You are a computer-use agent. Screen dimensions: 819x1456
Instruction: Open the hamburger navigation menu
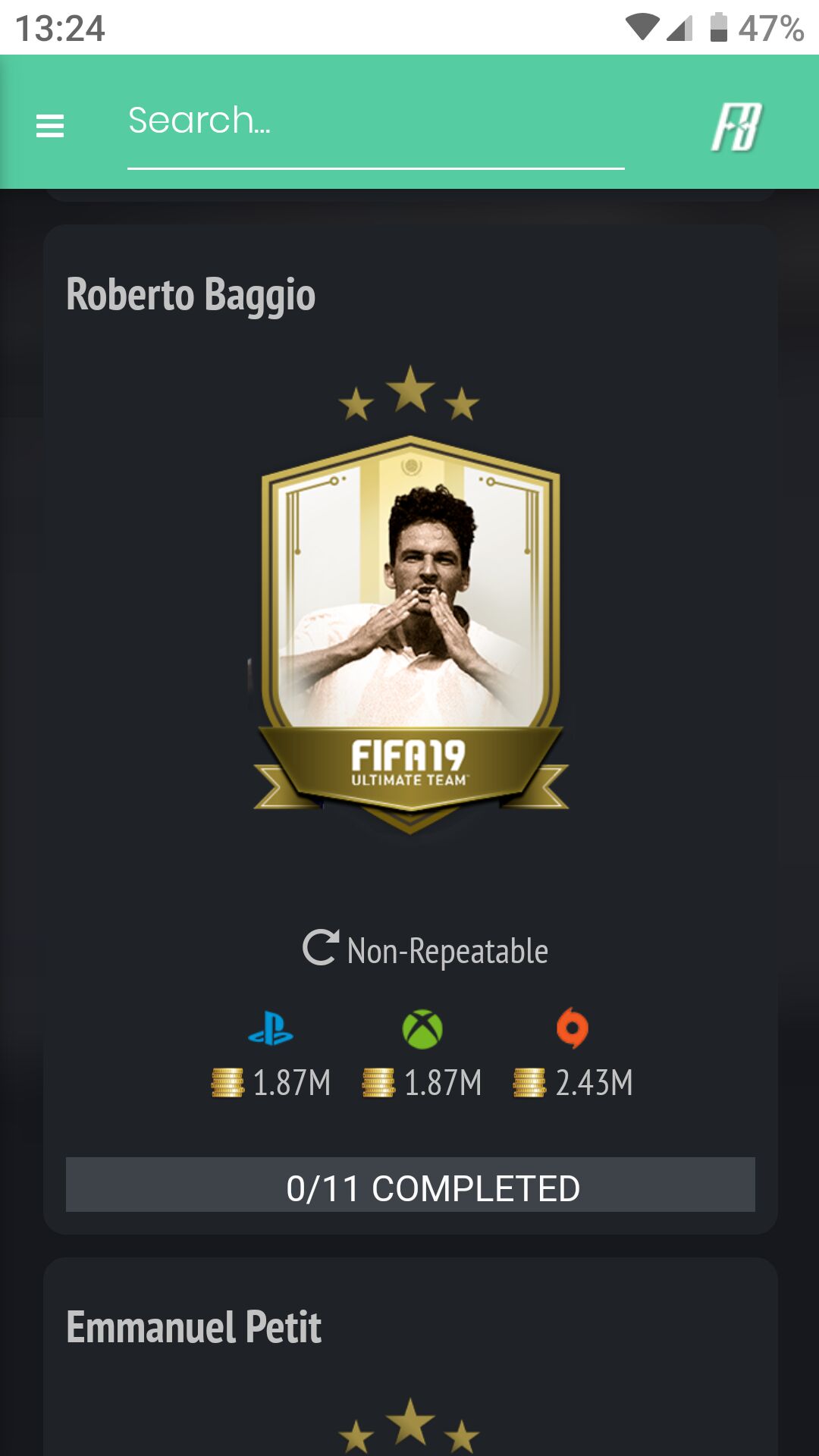tap(50, 125)
